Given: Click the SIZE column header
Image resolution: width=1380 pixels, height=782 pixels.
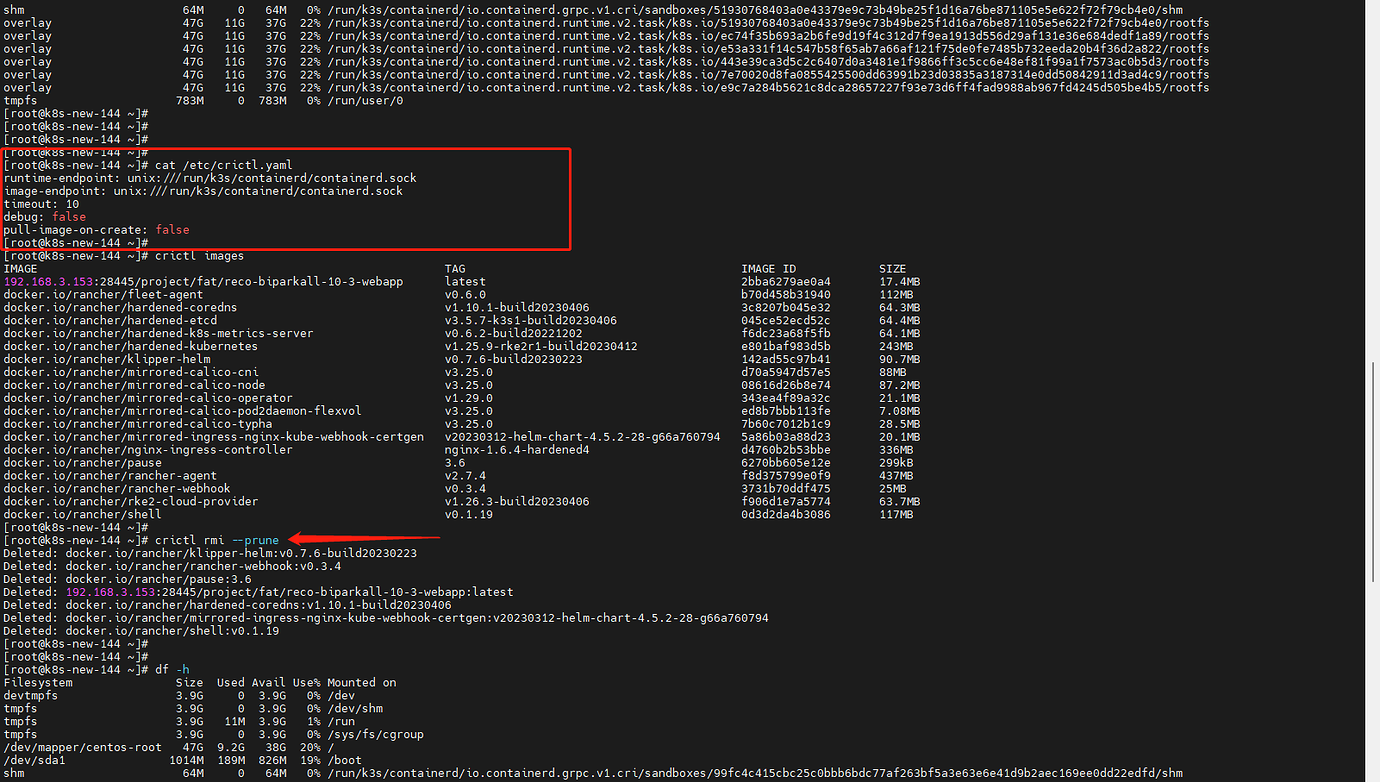Looking at the screenshot, I should (x=892, y=269).
